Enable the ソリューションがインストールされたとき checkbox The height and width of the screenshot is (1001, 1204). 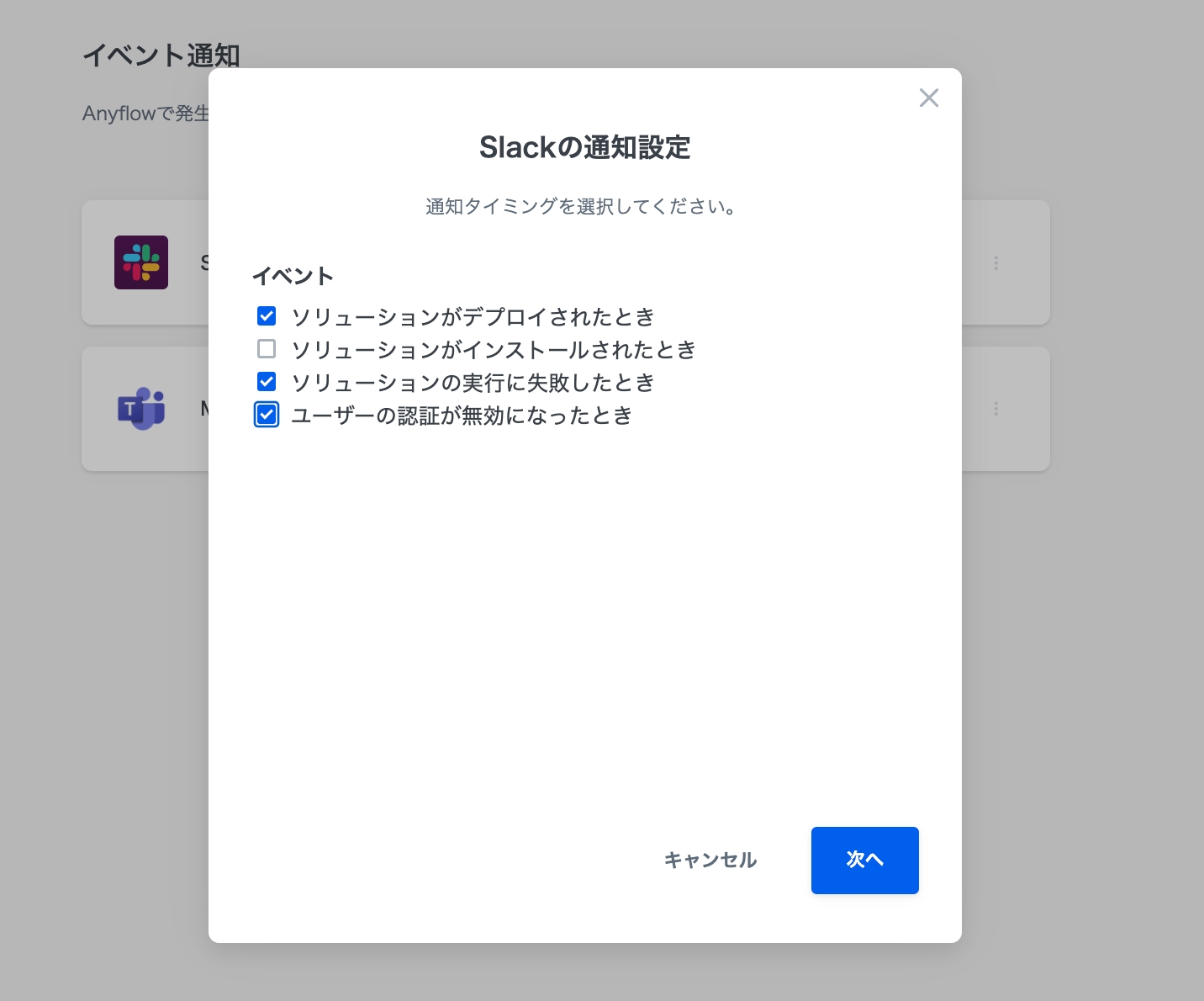pos(267,349)
